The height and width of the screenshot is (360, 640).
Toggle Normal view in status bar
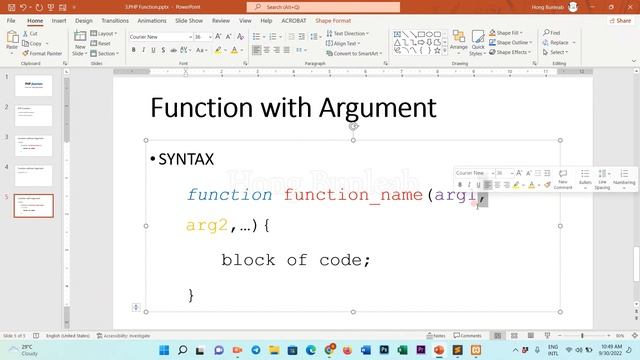tap(498, 336)
